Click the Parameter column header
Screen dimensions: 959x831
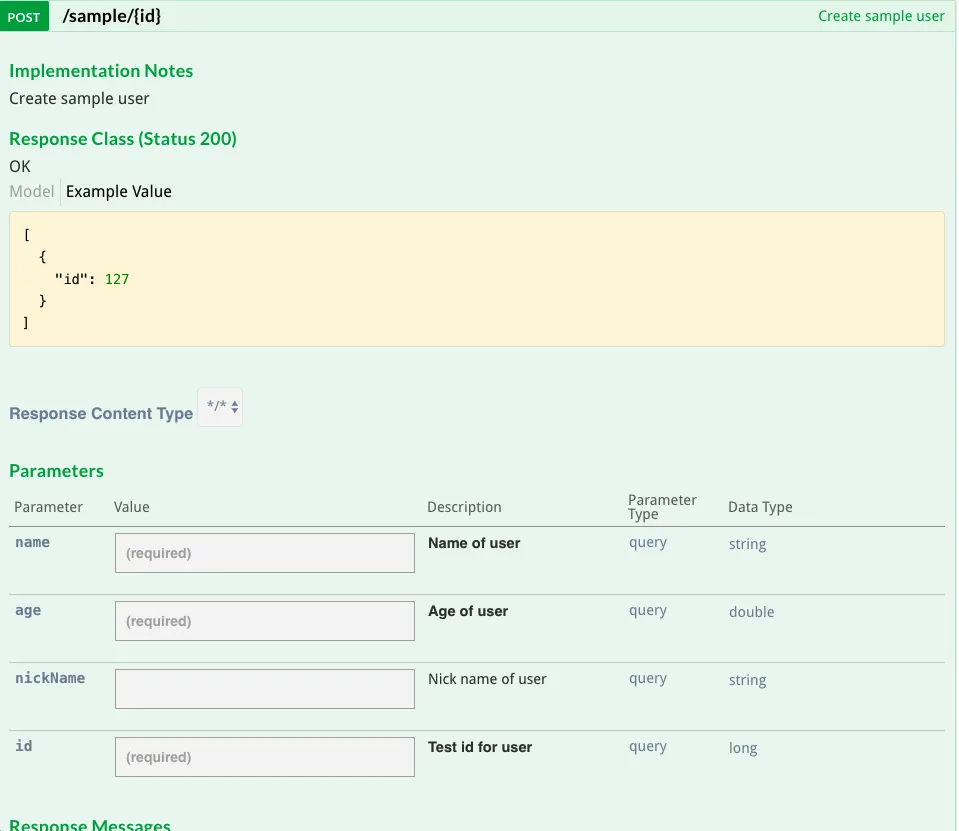pyautogui.click(x=48, y=507)
